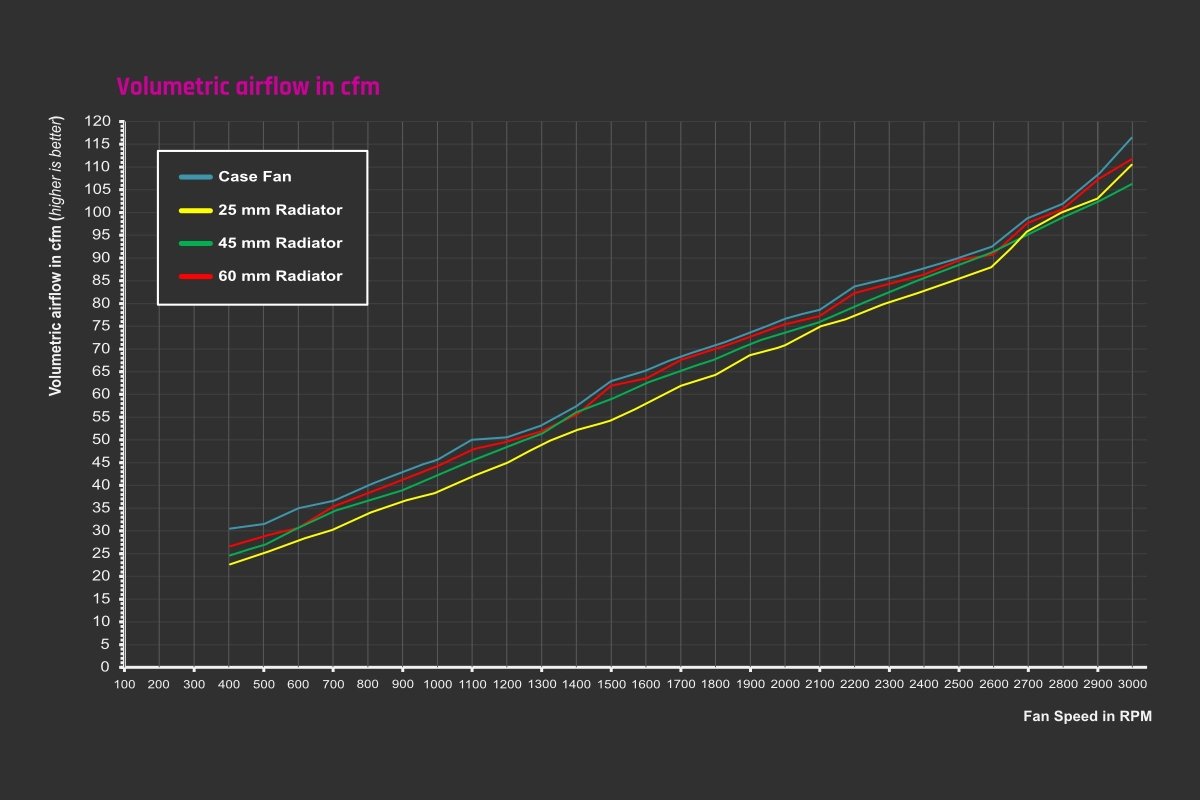The height and width of the screenshot is (800, 1200).
Task: Click the "Fan Speed in RPM" axis title
Action: click(1087, 717)
